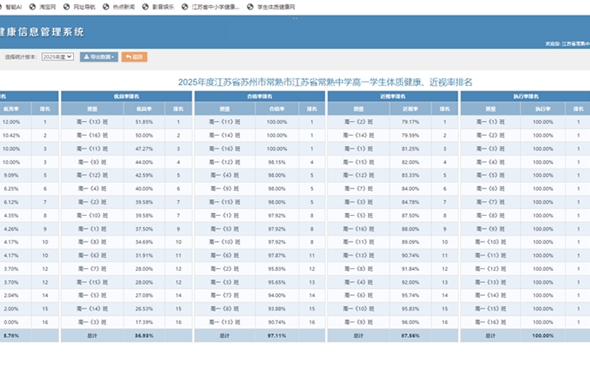Click 总计 label in 执行率排名 table
Screen dimensions: 590x380
click(490, 336)
